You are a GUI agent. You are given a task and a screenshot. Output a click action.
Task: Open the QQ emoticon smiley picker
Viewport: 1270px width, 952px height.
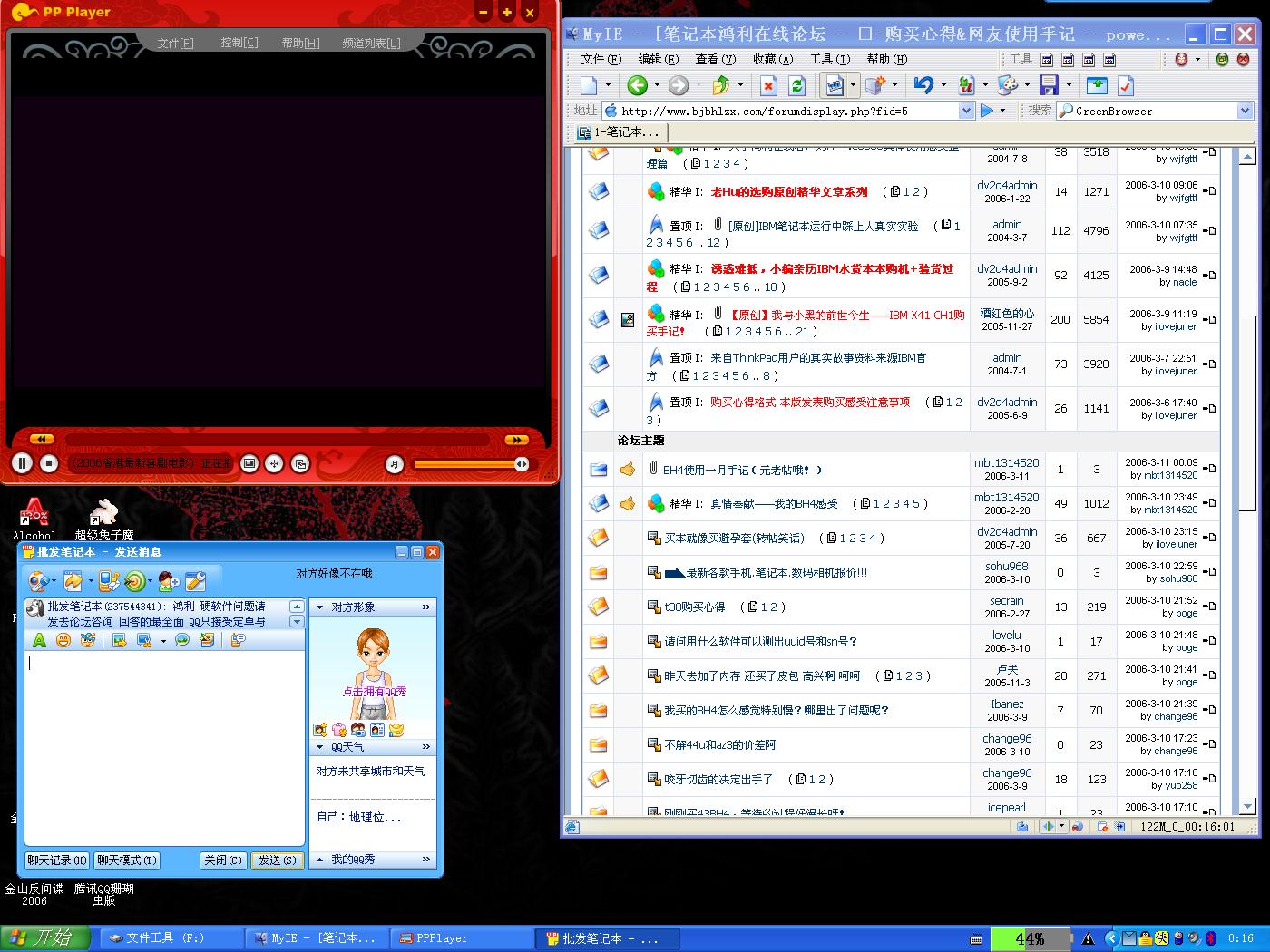pyautogui.click(x=63, y=640)
